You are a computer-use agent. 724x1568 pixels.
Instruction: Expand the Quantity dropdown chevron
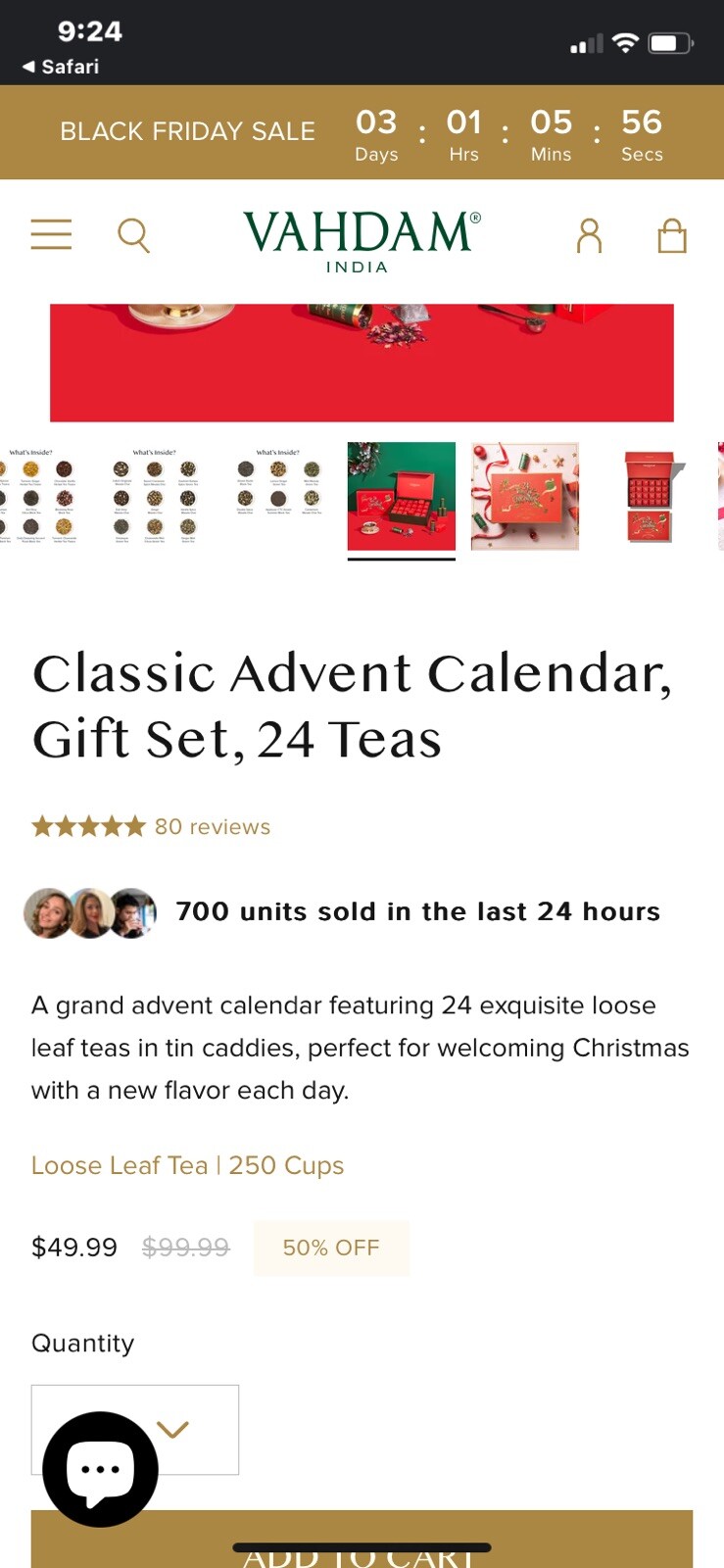[x=172, y=1430]
